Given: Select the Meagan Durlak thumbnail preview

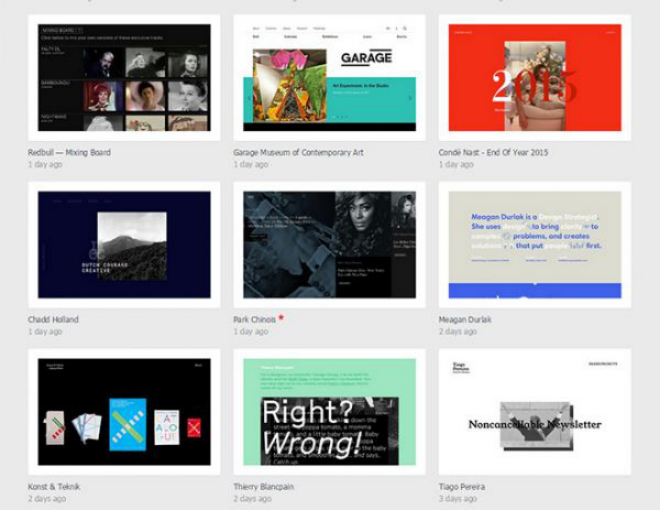Looking at the screenshot, I should 534,245.
